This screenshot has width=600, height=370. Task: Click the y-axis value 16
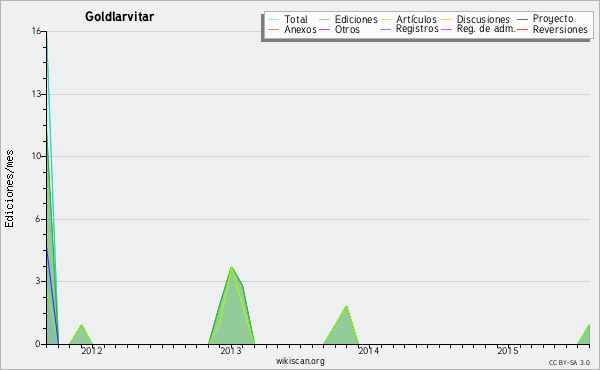coord(36,31)
